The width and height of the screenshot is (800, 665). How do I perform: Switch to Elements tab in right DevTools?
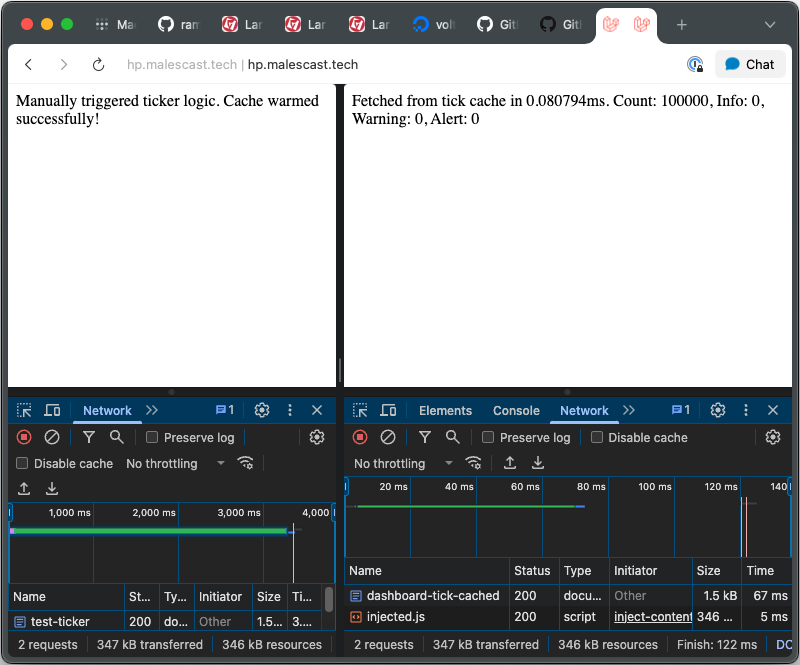pos(445,411)
